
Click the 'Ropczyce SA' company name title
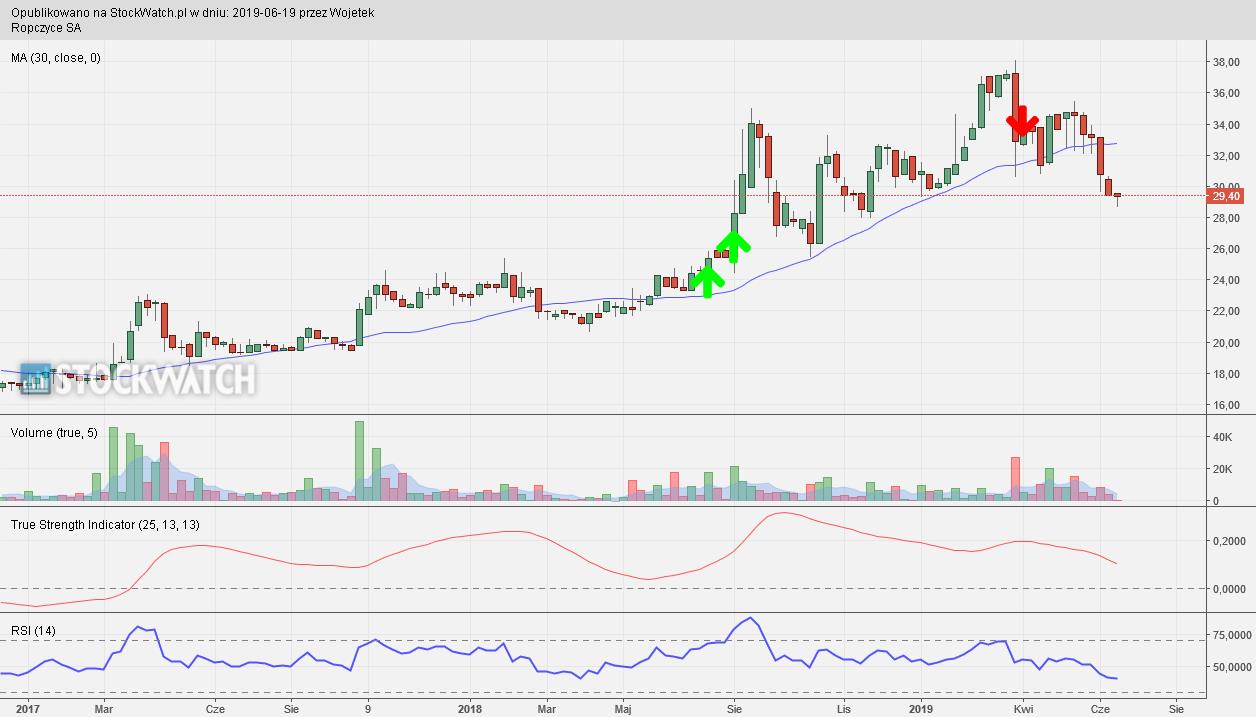[x=46, y=28]
